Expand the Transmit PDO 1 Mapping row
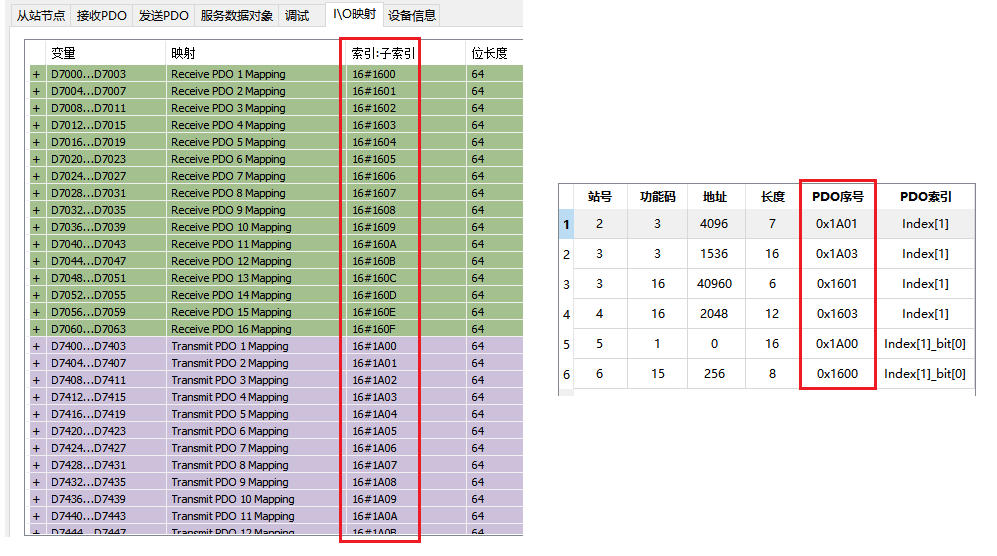Viewport: 997px width, 556px height. coord(37,346)
